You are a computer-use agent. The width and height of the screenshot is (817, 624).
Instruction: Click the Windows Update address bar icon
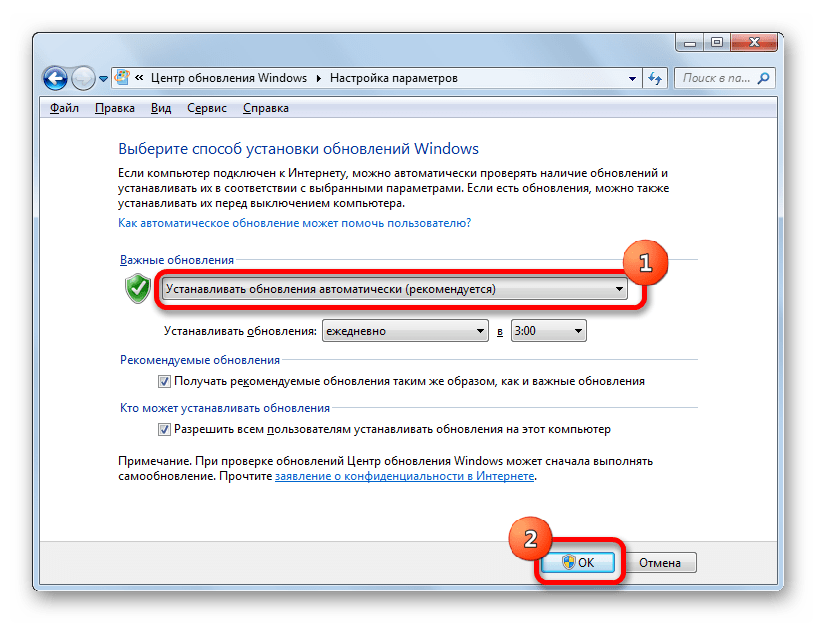coord(122,78)
